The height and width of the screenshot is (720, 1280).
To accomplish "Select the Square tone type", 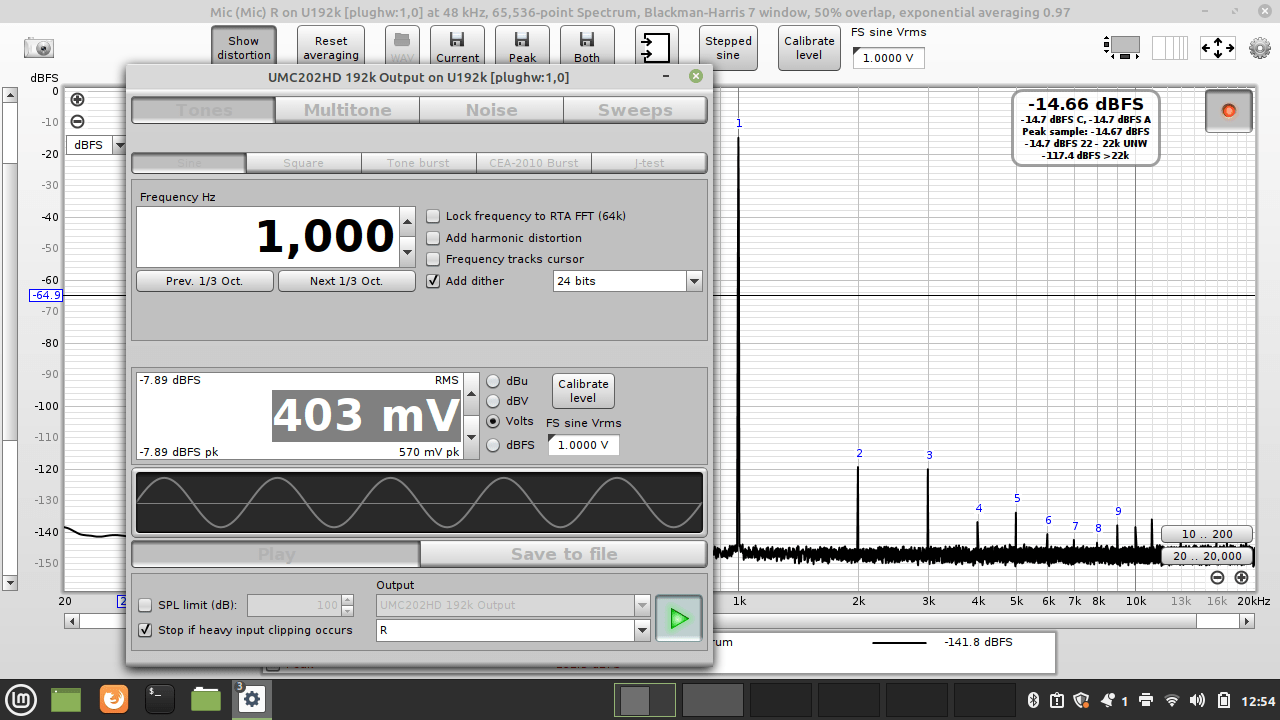I will tap(303, 163).
